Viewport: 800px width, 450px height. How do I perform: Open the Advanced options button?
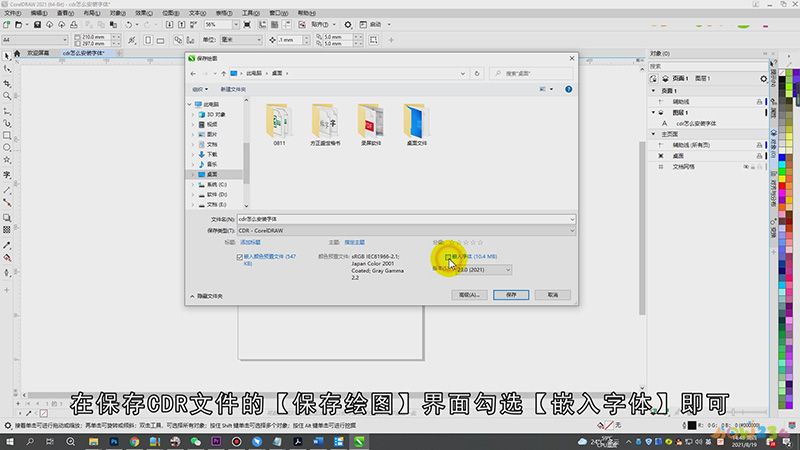pos(469,295)
